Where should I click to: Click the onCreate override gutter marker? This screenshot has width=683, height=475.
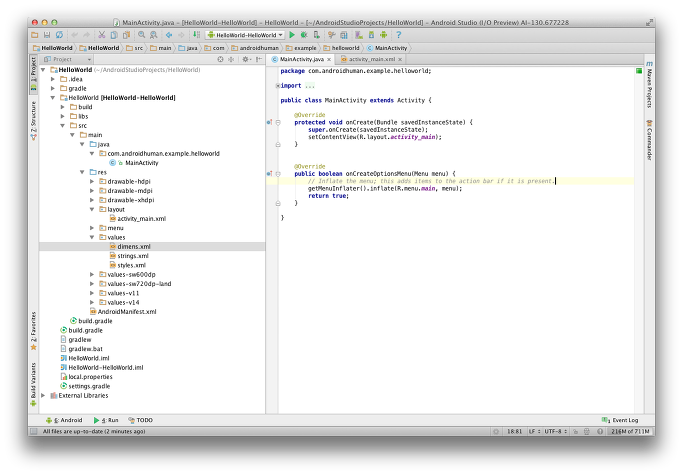pyautogui.click(x=269, y=122)
